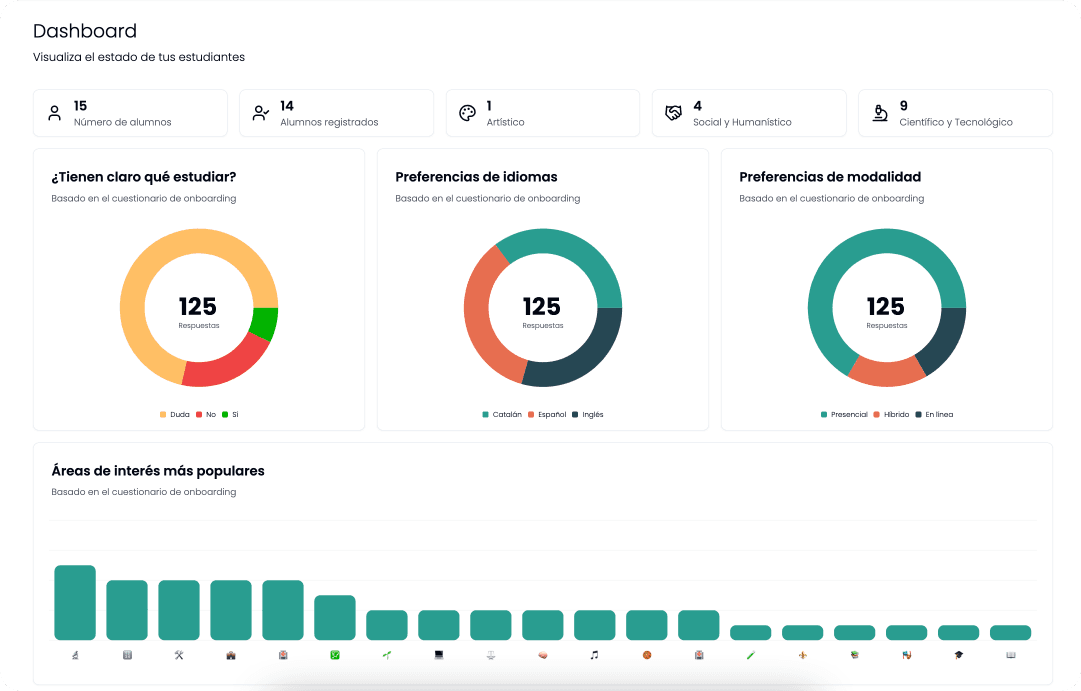Click the orange Híbrido segment in modalidad donut
Screen dimensions: 1081x691
tap(886, 373)
